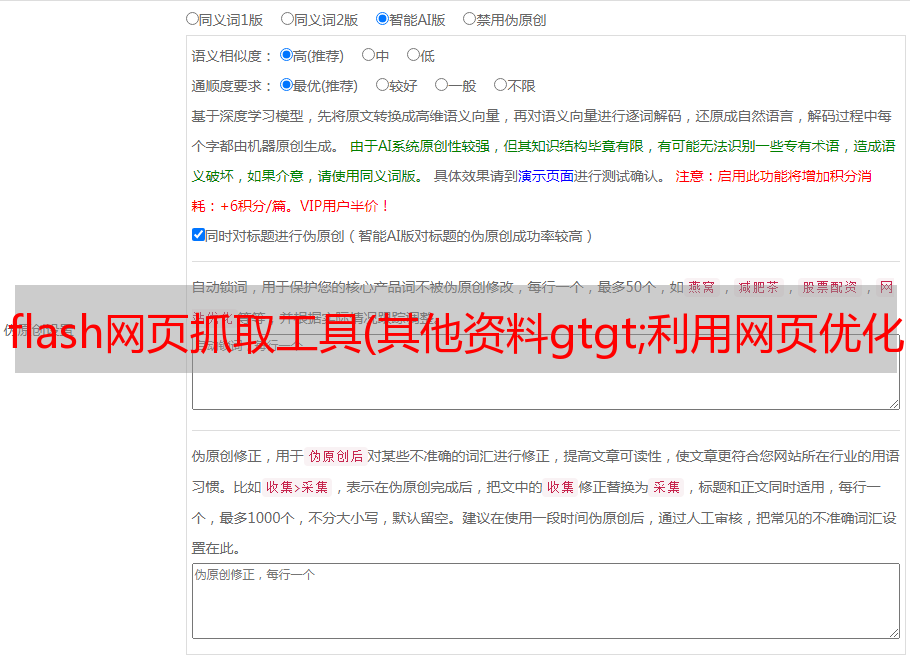Select the 同义词2版 radio option
Screen dimensions: 911x658
tap(287, 19)
